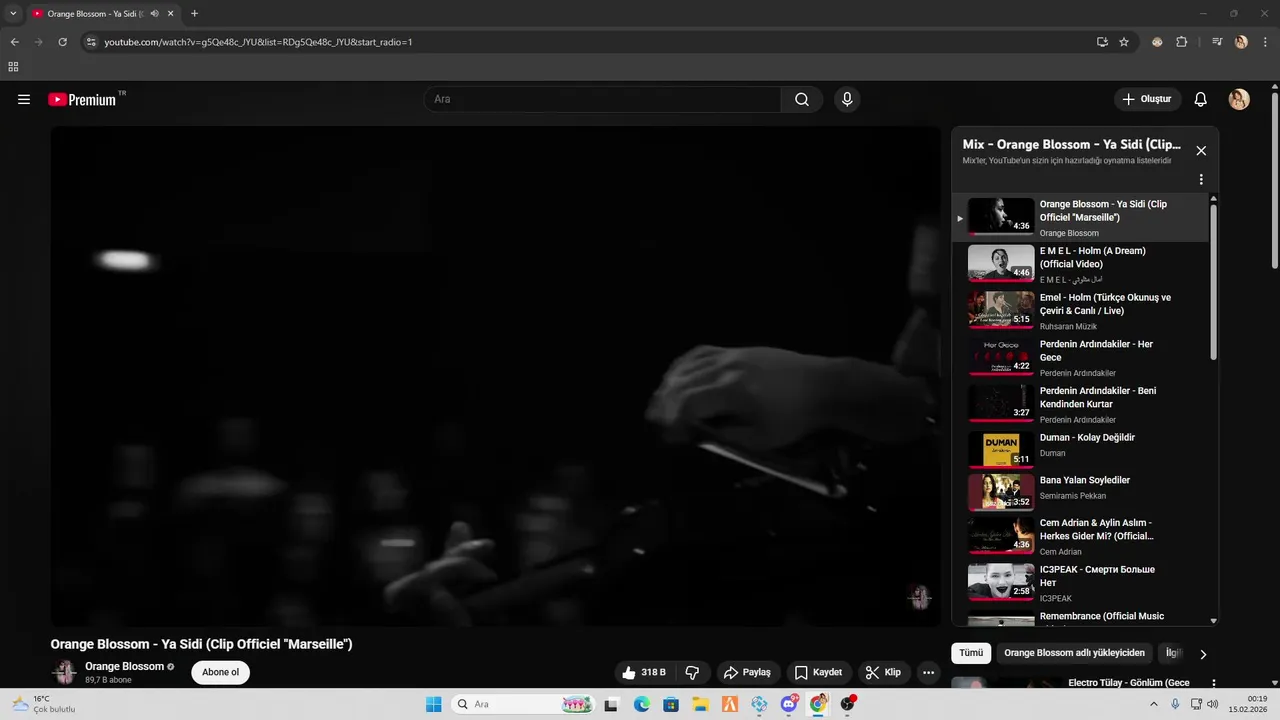Click the video player area

(496, 376)
